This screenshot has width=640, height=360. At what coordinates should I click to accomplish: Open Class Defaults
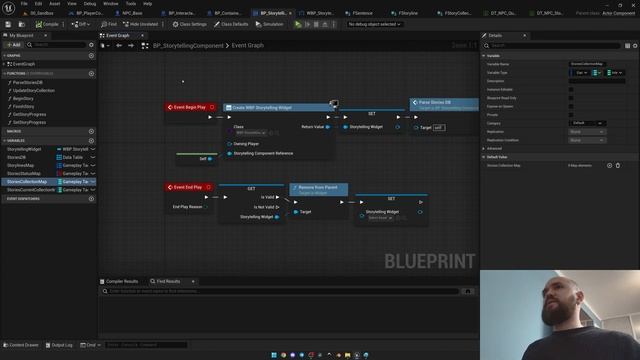231,24
